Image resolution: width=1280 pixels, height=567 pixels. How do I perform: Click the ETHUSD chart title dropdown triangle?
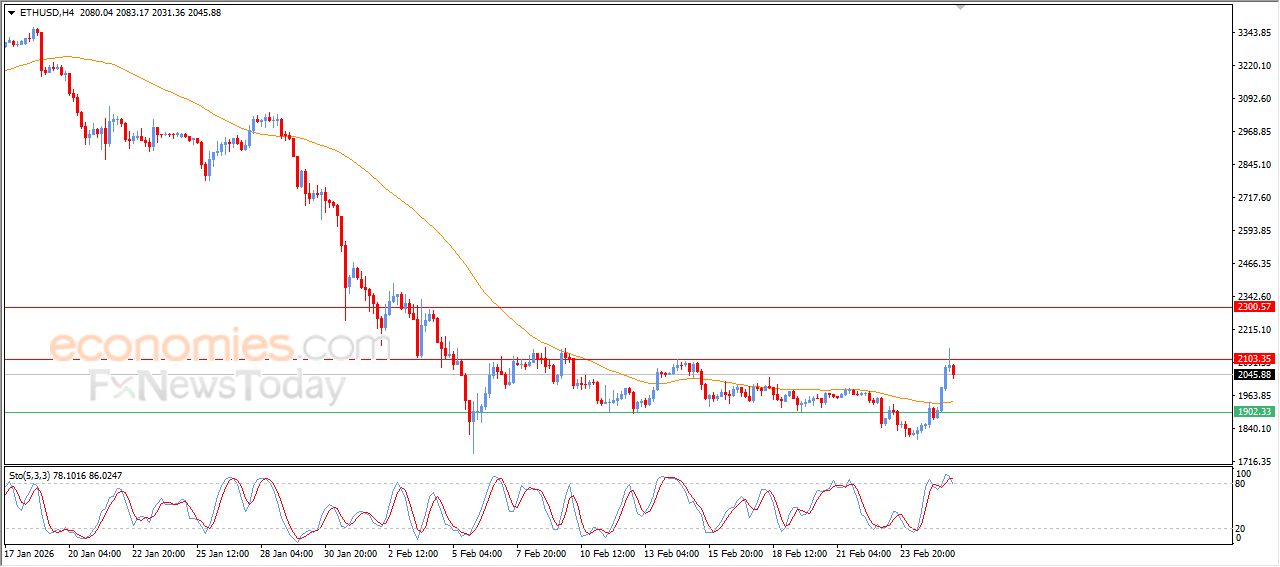point(11,13)
